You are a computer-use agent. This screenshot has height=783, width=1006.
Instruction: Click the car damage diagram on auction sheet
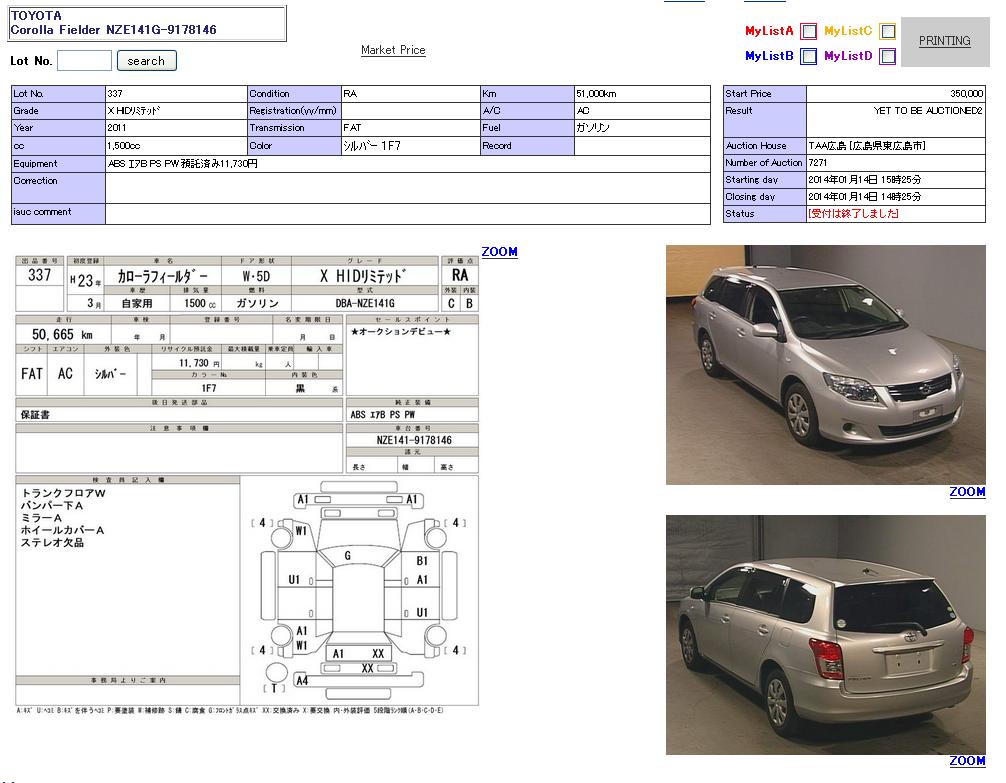[x=360, y=590]
